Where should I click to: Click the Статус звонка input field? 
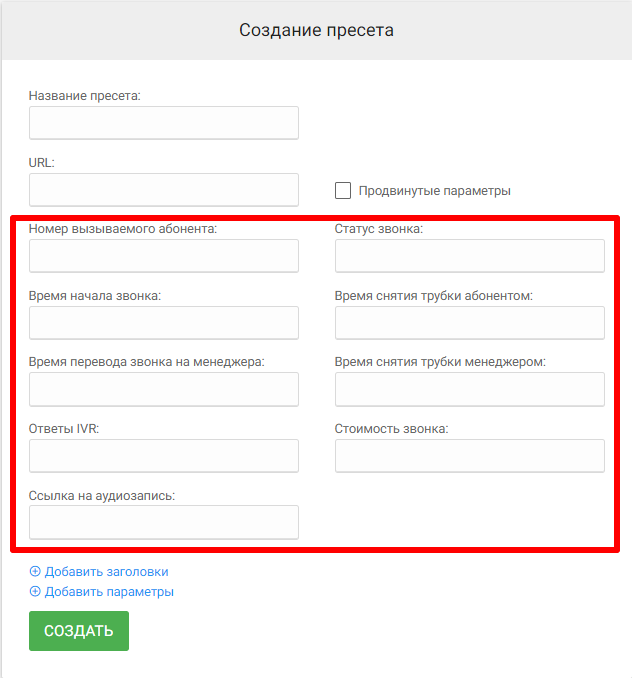pyautogui.click(x=469, y=256)
